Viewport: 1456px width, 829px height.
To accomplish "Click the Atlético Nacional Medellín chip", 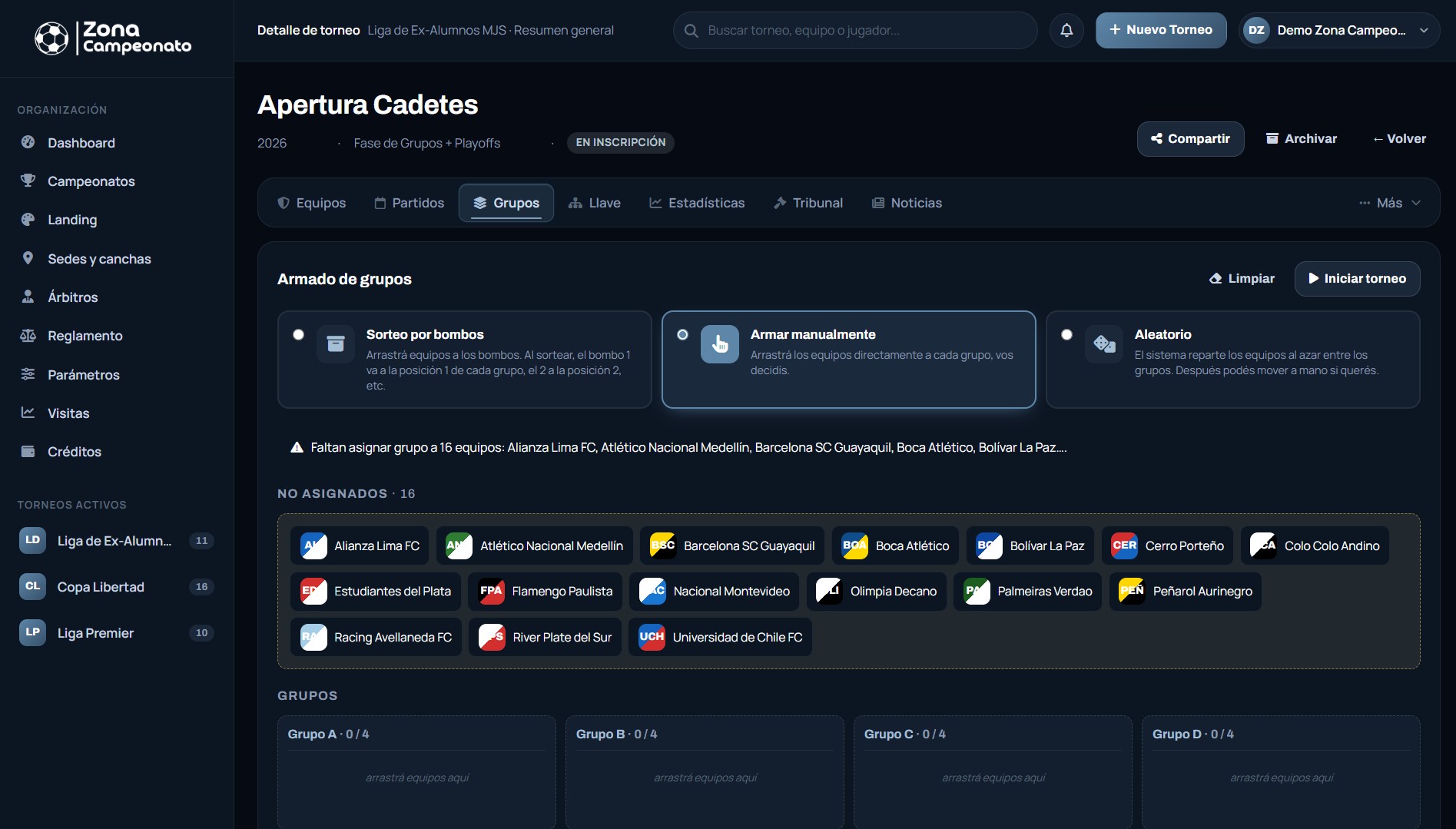I will point(535,545).
